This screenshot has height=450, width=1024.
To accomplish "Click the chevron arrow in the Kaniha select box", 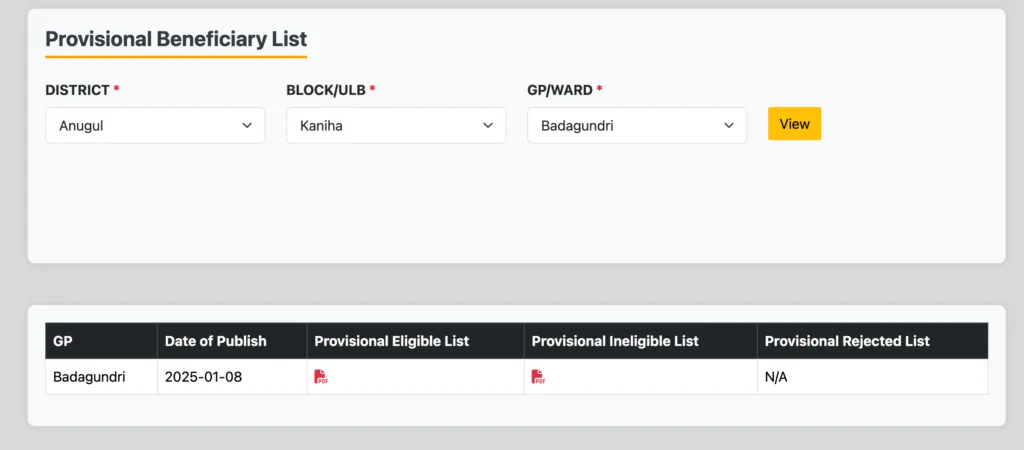I will tap(488, 126).
